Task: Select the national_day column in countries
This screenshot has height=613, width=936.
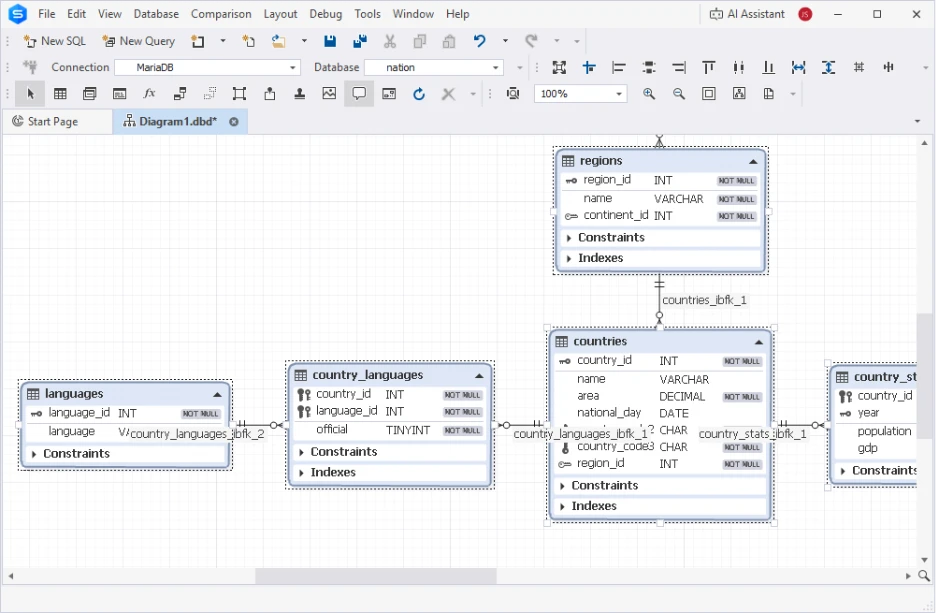Action: (660, 413)
